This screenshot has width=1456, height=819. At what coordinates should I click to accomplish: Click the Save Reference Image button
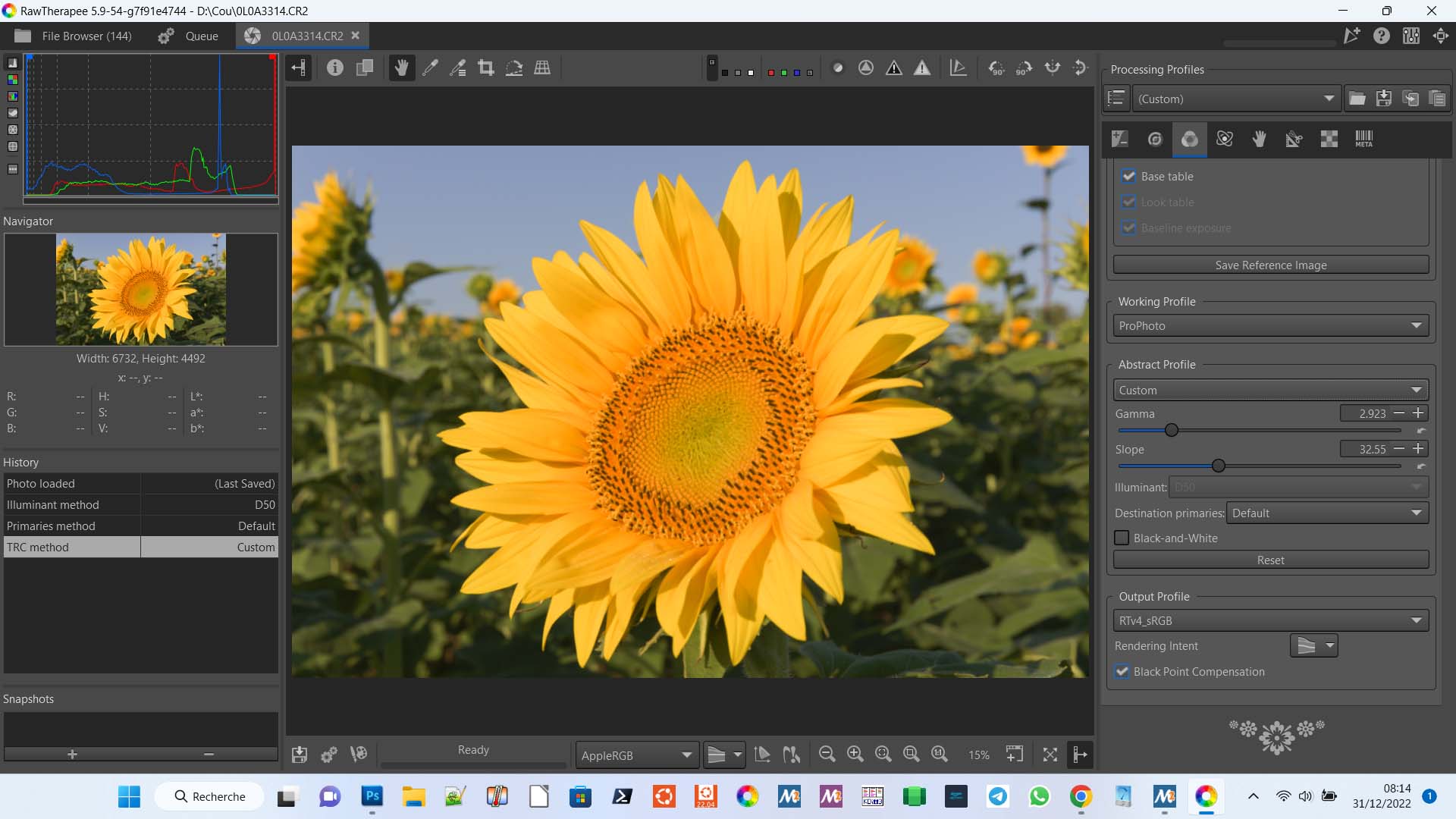coord(1270,265)
